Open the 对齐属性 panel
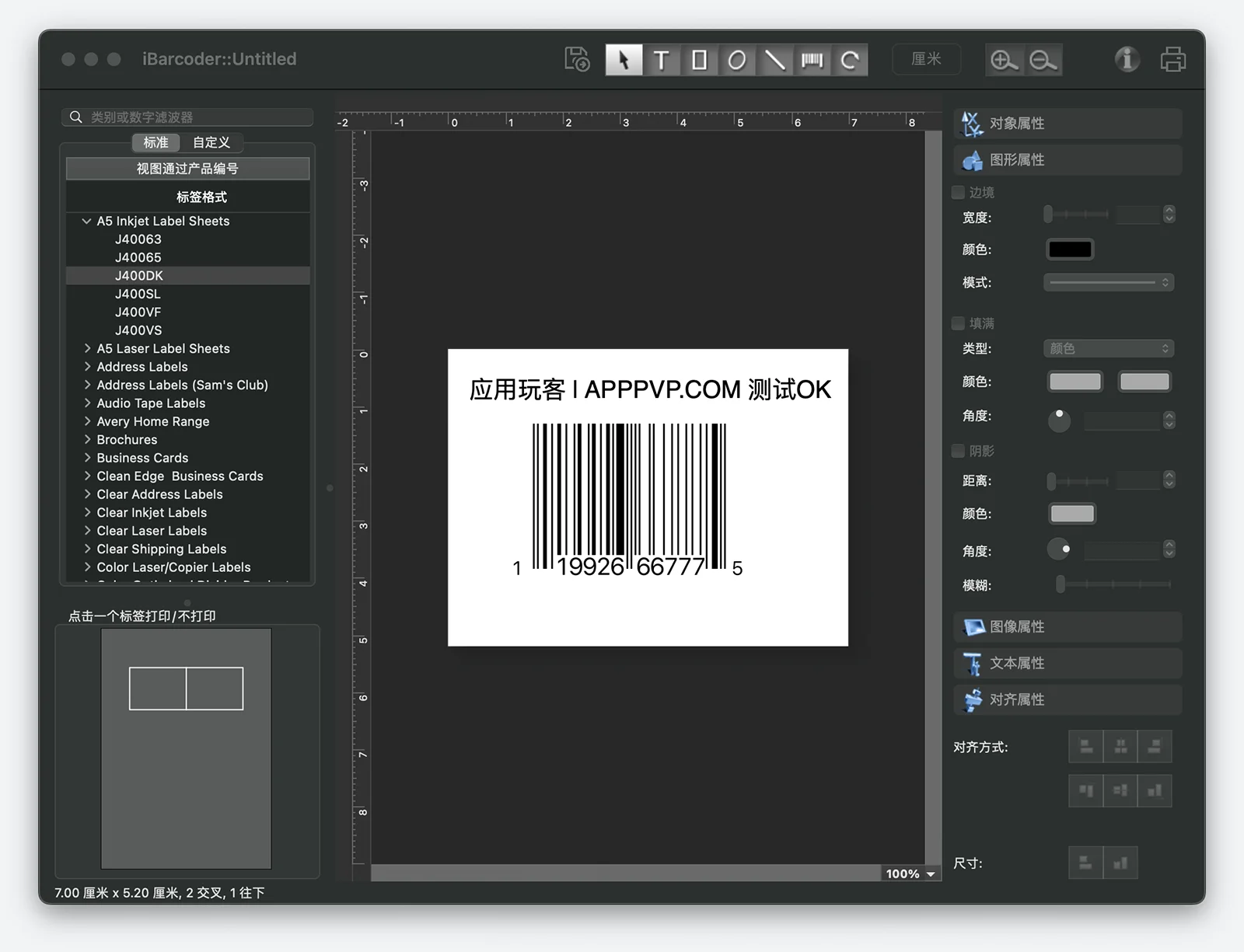Image resolution: width=1244 pixels, height=952 pixels. pos(1068,699)
